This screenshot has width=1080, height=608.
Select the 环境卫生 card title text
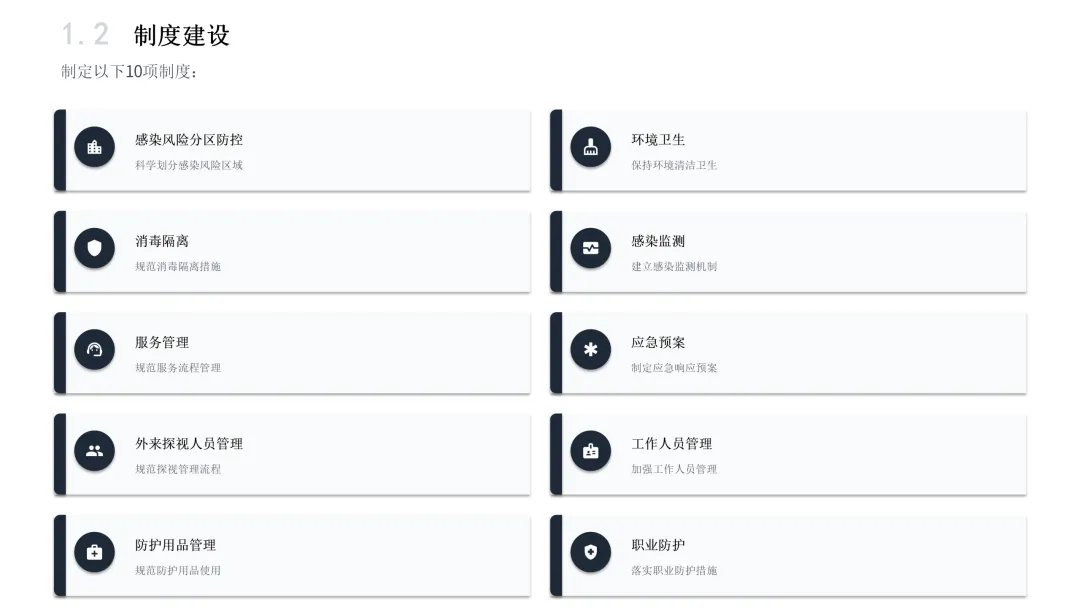pos(658,140)
